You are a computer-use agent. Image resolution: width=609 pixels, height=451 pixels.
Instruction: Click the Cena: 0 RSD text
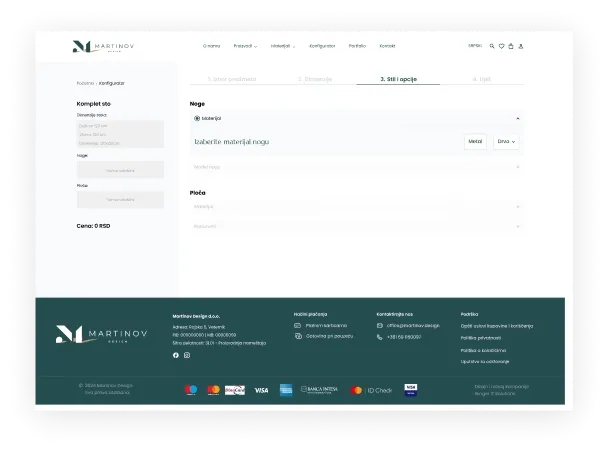pyautogui.click(x=93, y=226)
